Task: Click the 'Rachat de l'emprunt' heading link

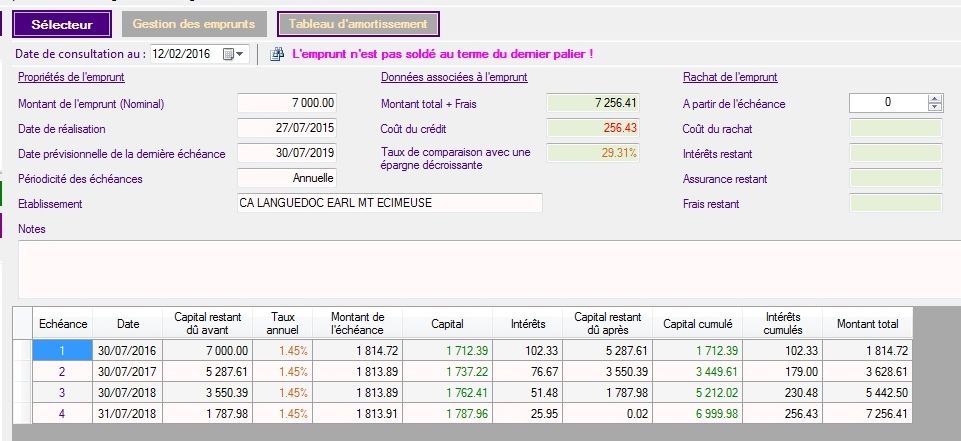Action: (729, 77)
